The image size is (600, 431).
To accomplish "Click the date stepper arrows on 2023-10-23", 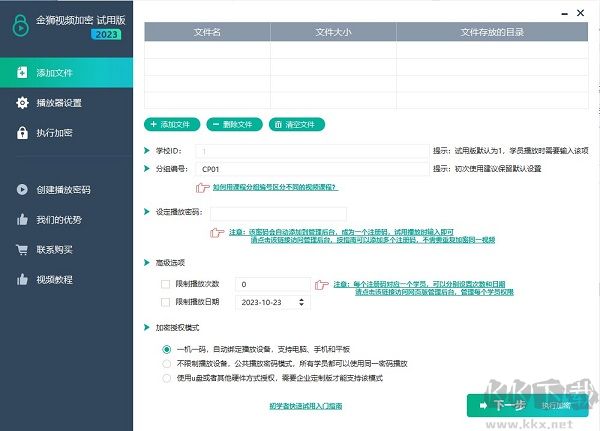I will pos(302,302).
